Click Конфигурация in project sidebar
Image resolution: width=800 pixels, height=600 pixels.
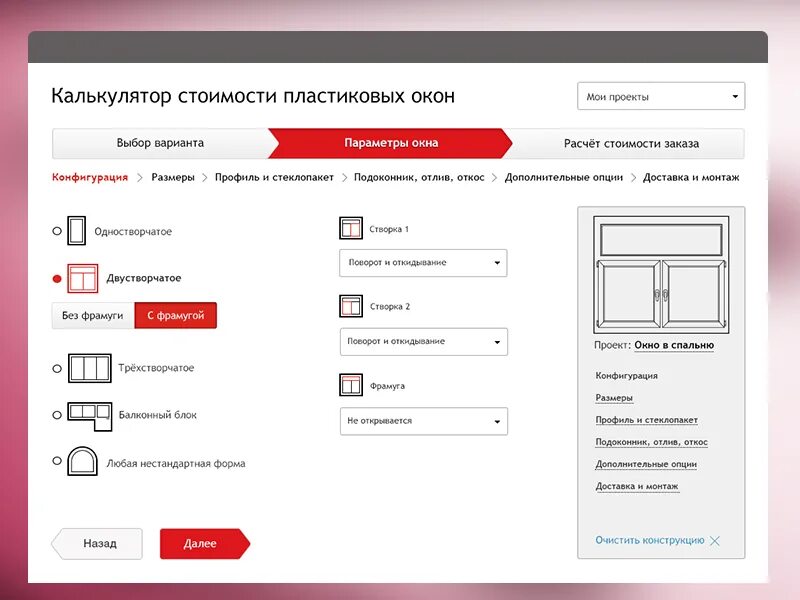pyautogui.click(x=627, y=376)
